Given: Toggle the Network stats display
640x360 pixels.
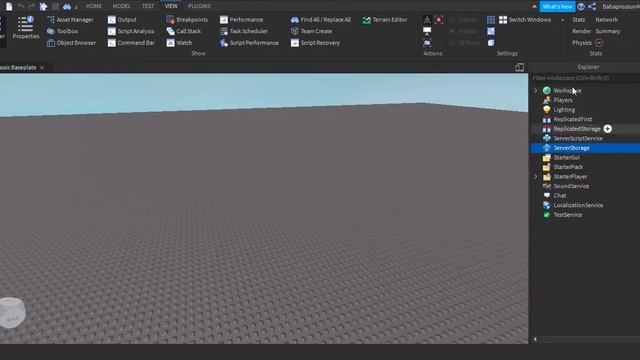Looking at the screenshot, I should (607, 20).
